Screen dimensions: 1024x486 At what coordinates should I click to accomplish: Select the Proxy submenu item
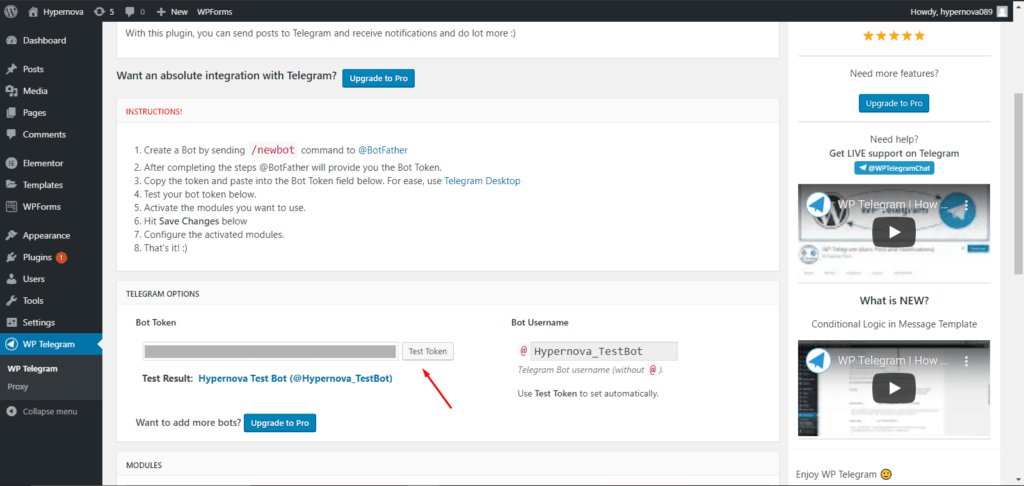[x=17, y=386]
